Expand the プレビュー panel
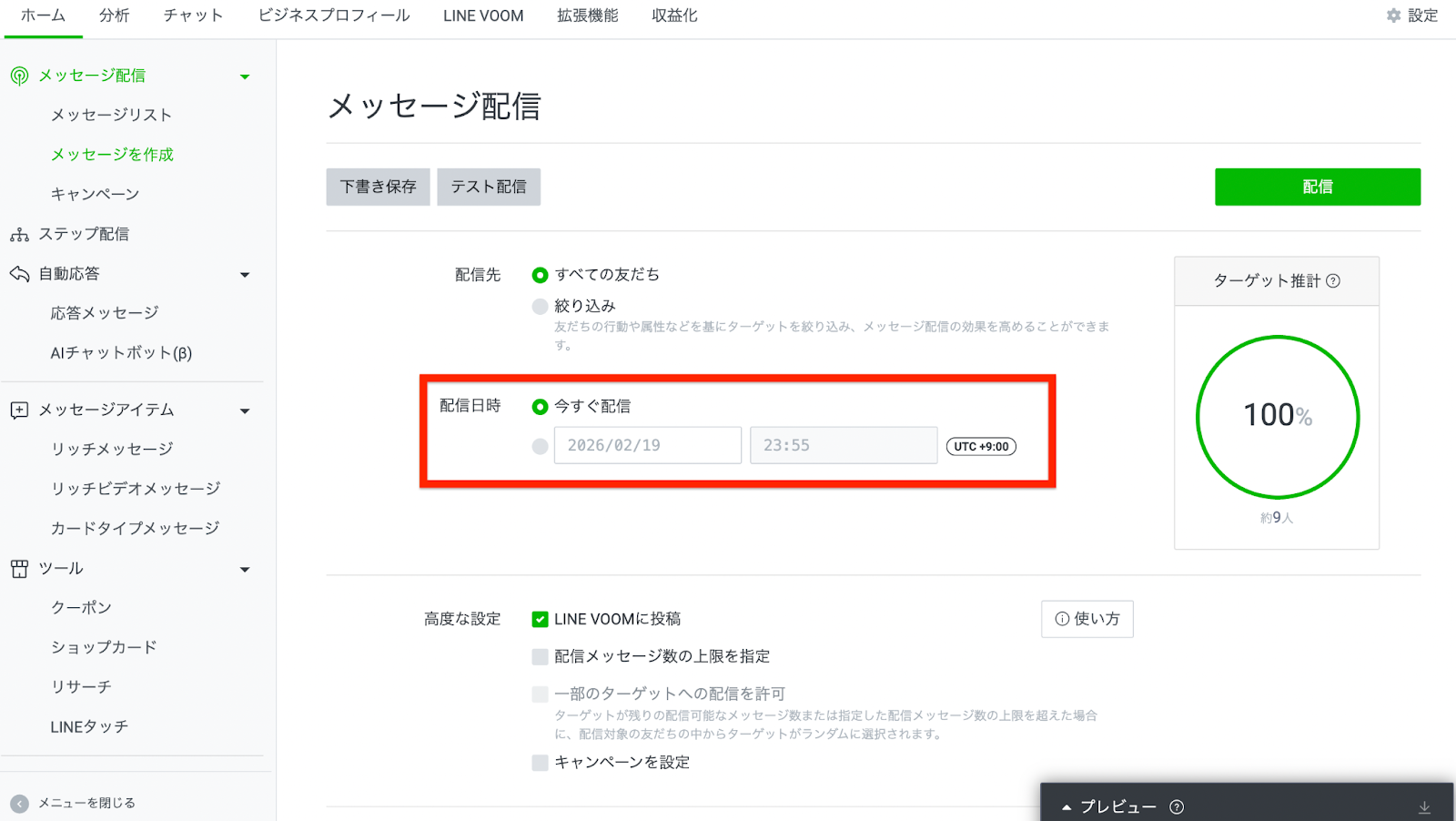Image resolution: width=1456 pixels, height=821 pixels. click(1067, 807)
